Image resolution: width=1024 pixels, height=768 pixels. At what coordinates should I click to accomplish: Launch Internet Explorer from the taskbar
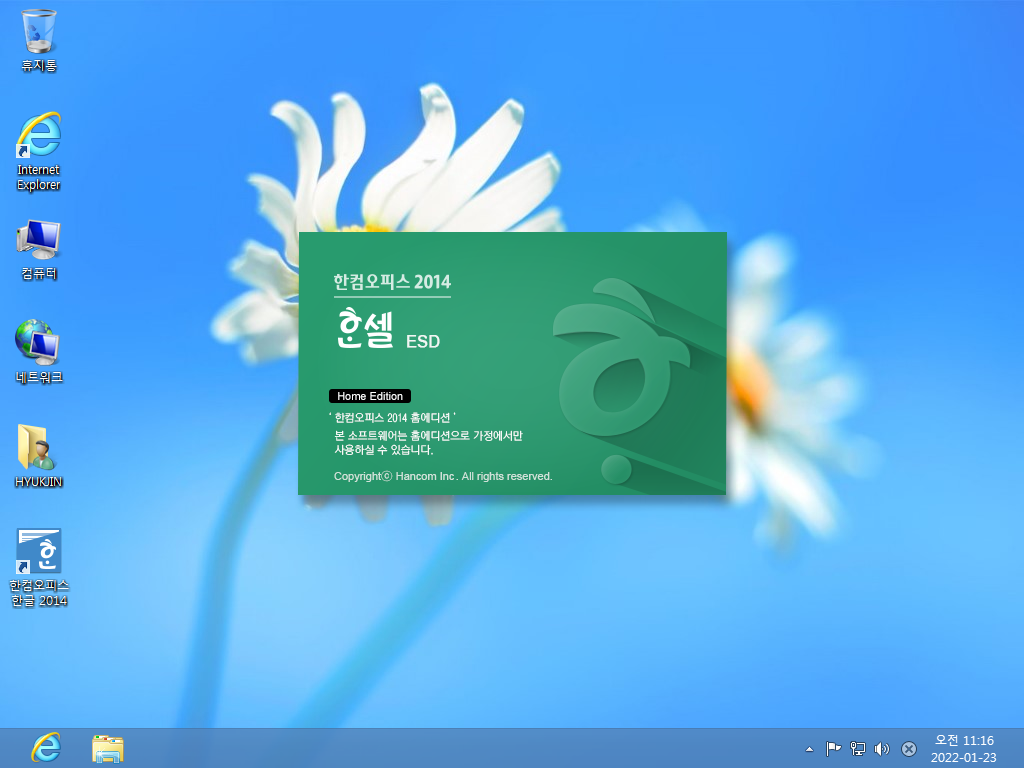46,748
